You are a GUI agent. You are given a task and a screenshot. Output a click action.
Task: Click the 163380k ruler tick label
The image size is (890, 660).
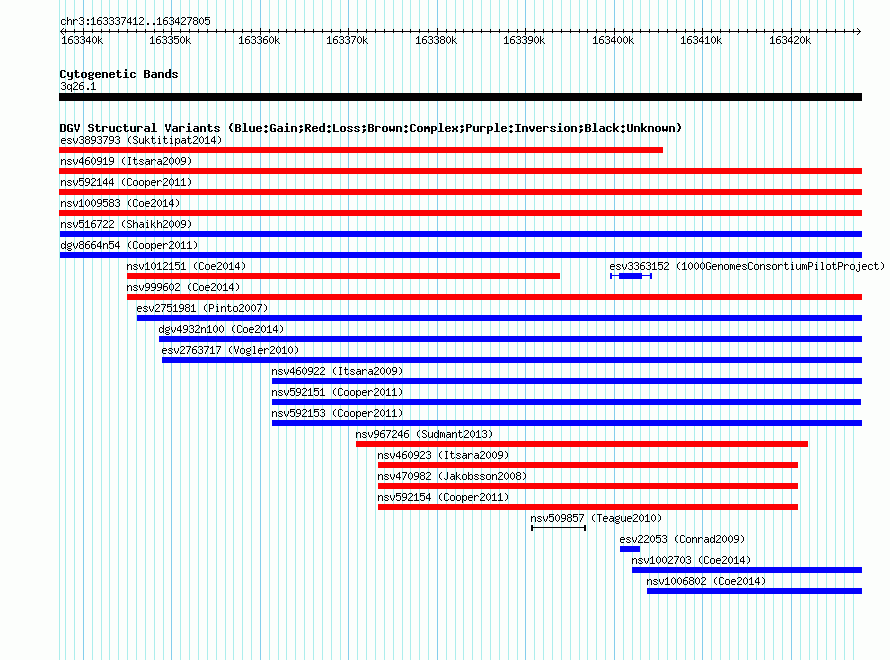436,40
